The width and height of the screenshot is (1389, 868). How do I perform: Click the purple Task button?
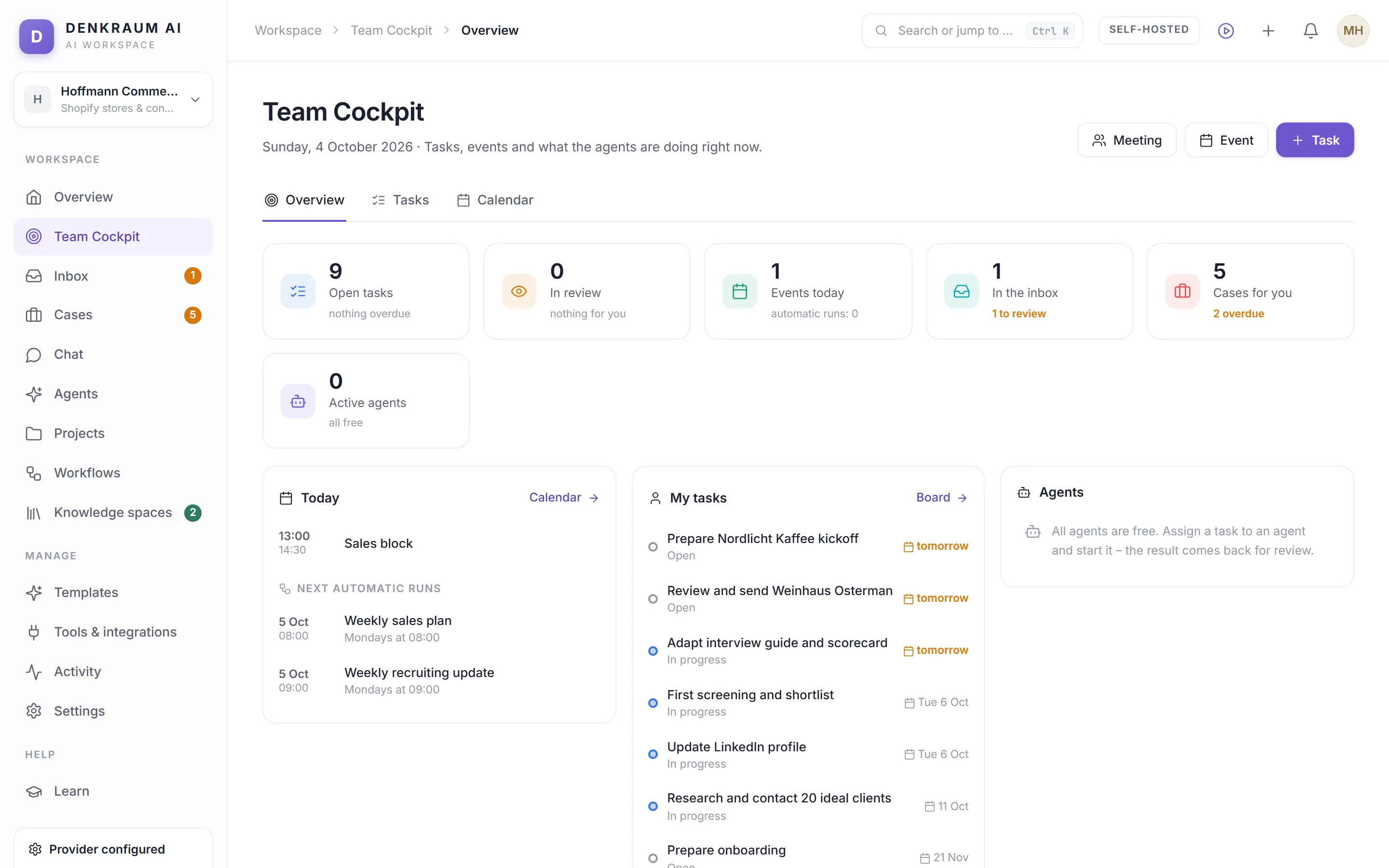[x=1314, y=140]
